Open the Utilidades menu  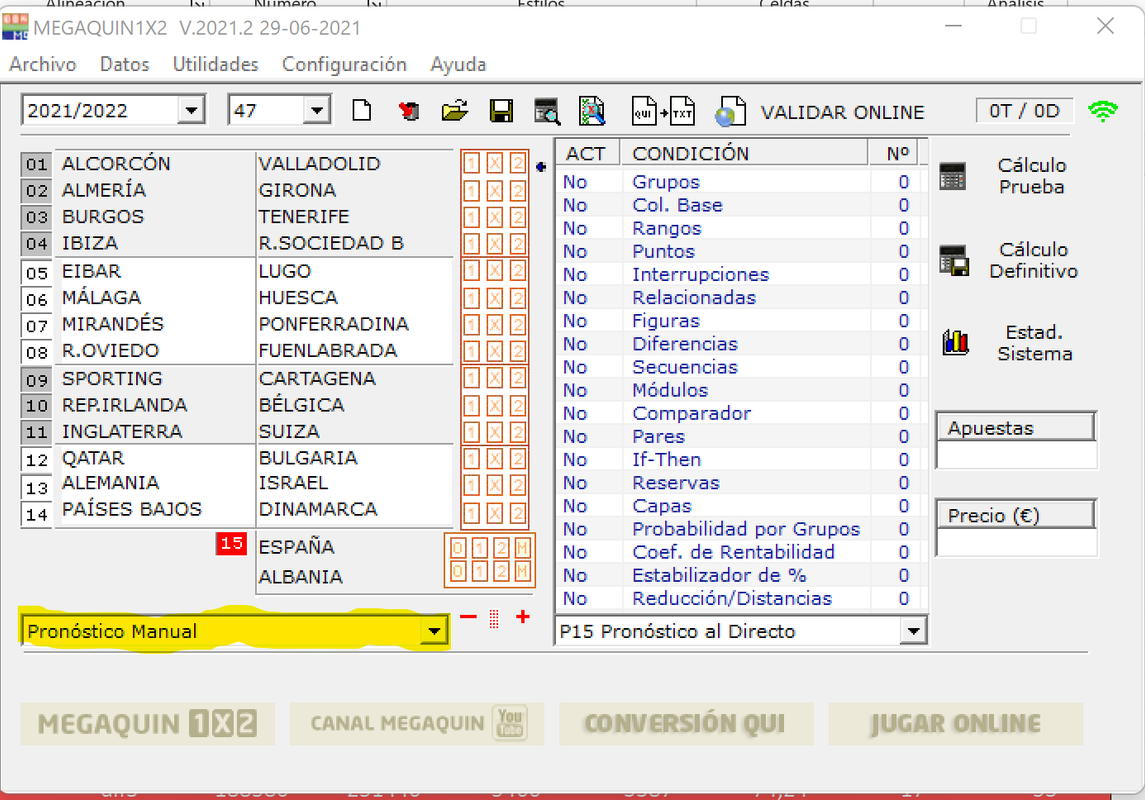[x=215, y=65]
